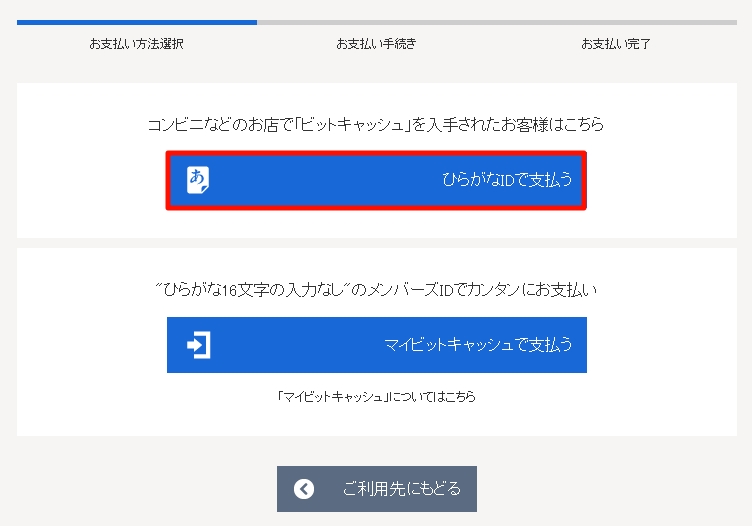752x526 pixels.
Task: Choose マイビットキャッシュで支払う button
Action: tap(376, 345)
